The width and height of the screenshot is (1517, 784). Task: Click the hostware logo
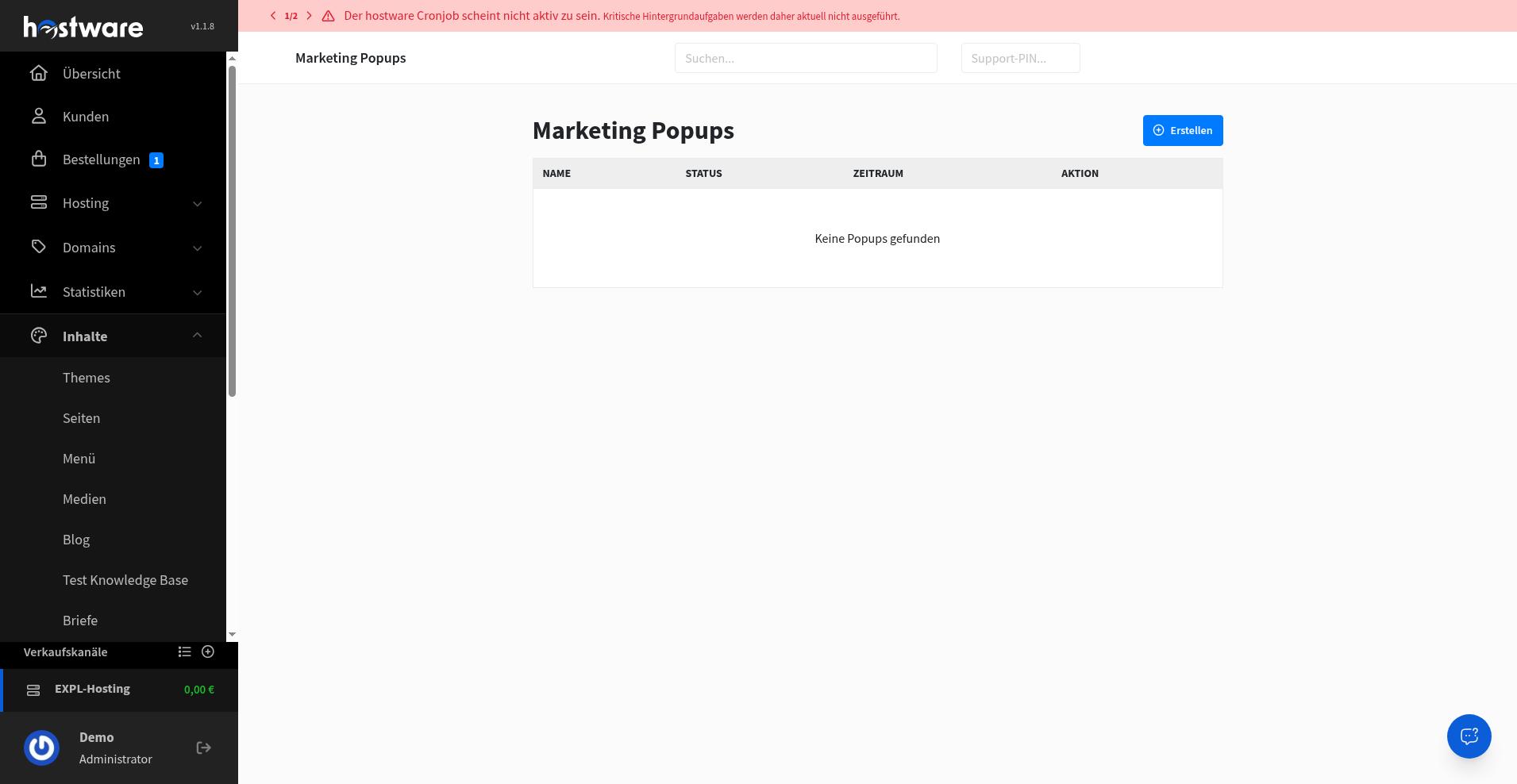click(83, 27)
